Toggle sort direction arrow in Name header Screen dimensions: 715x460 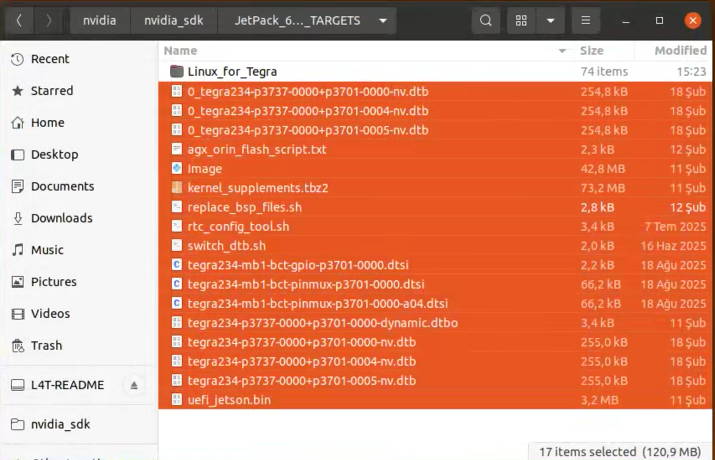point(562,51)
